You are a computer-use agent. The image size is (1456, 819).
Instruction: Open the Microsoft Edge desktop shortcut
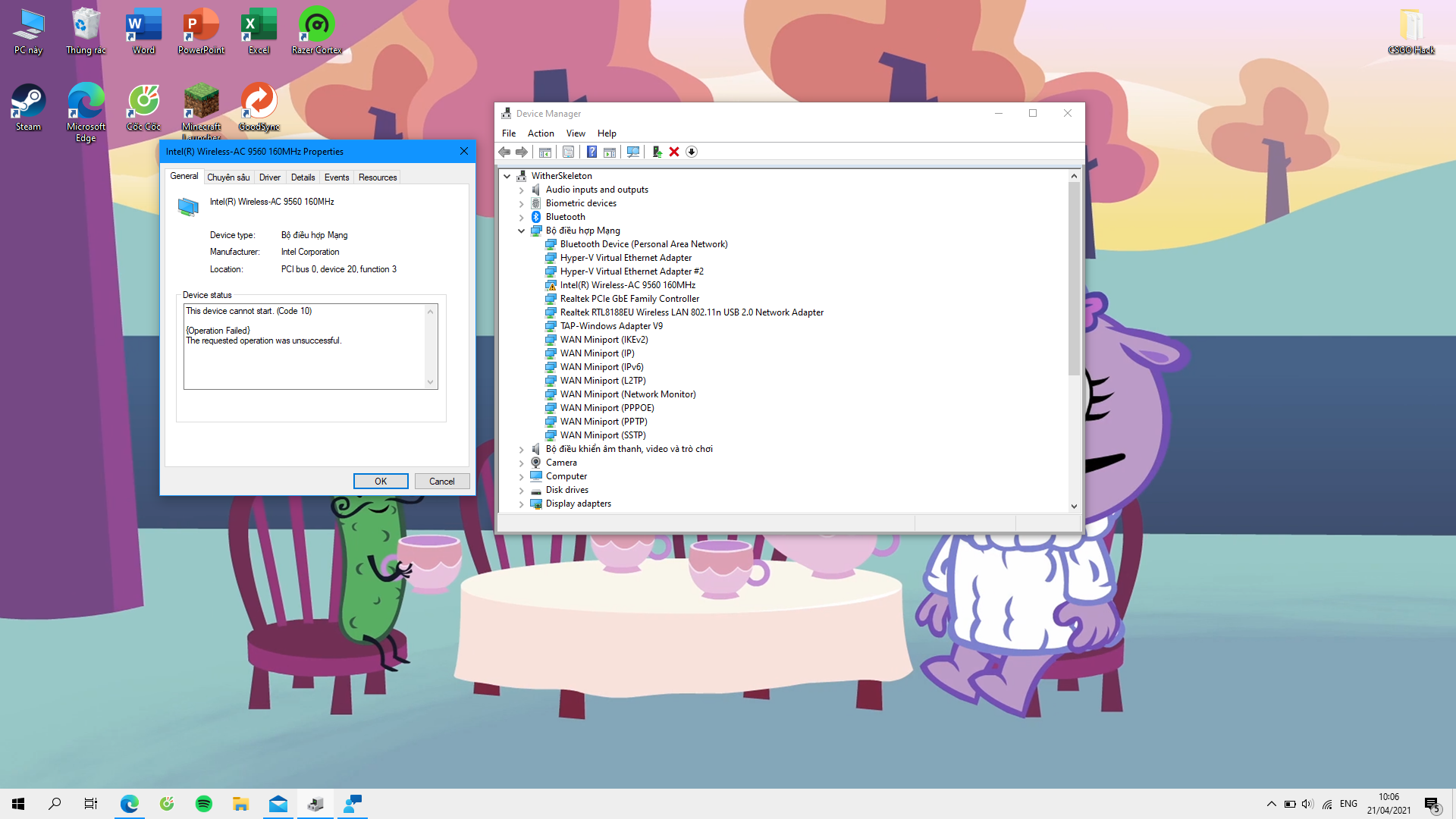tap(86, 113)
